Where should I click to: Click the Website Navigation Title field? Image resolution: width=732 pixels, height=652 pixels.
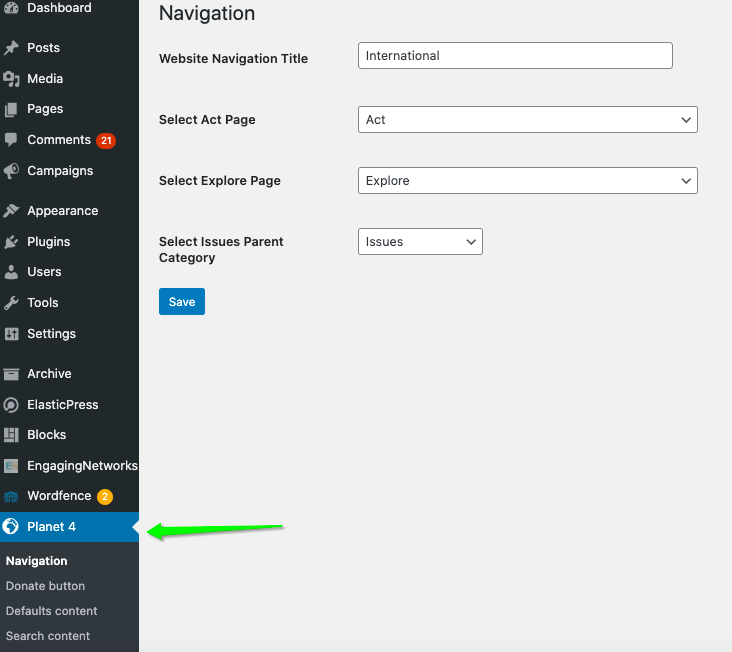tap(515, 56)
